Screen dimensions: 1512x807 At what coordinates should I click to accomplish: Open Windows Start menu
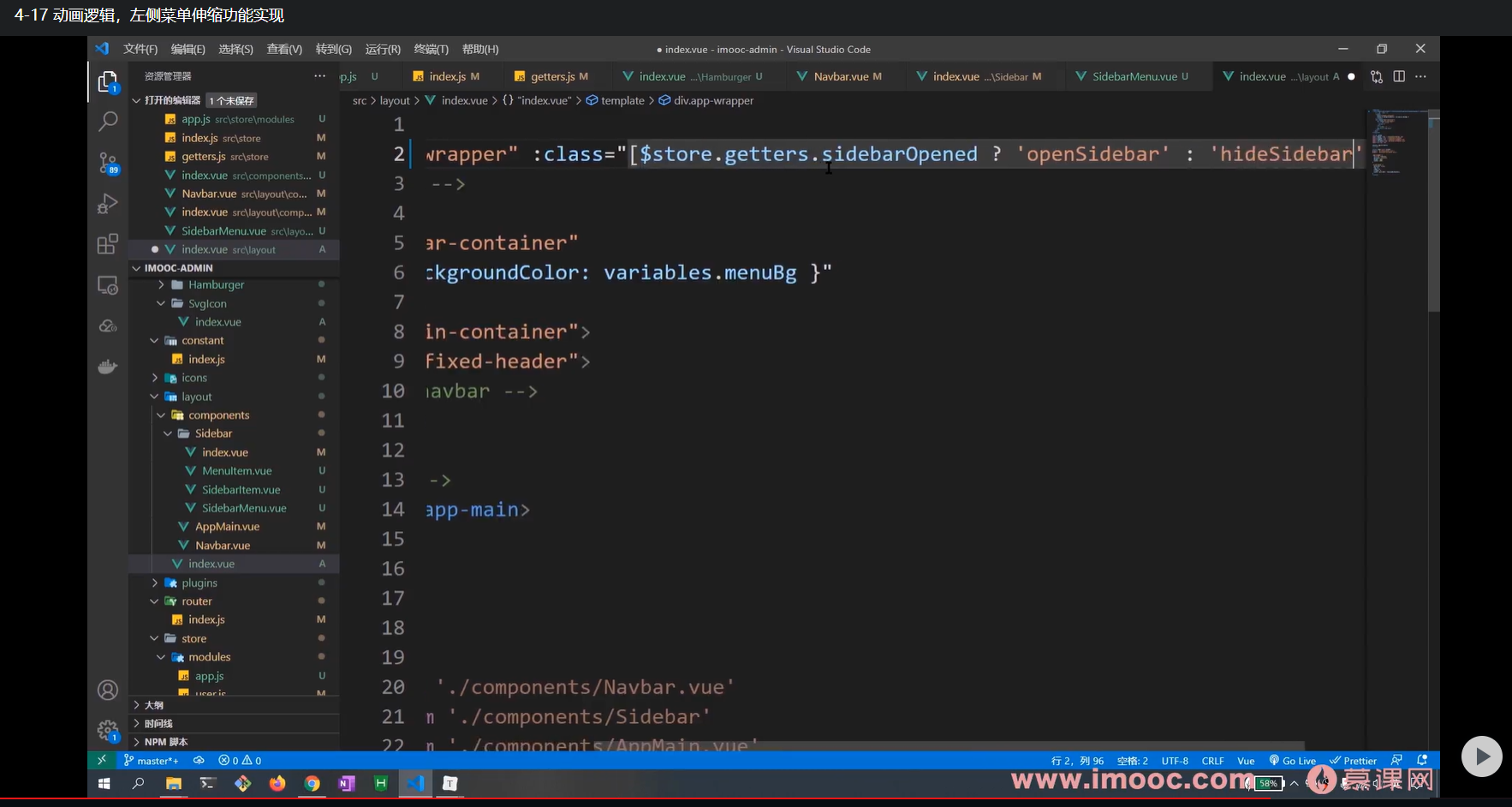click(104, 783)
